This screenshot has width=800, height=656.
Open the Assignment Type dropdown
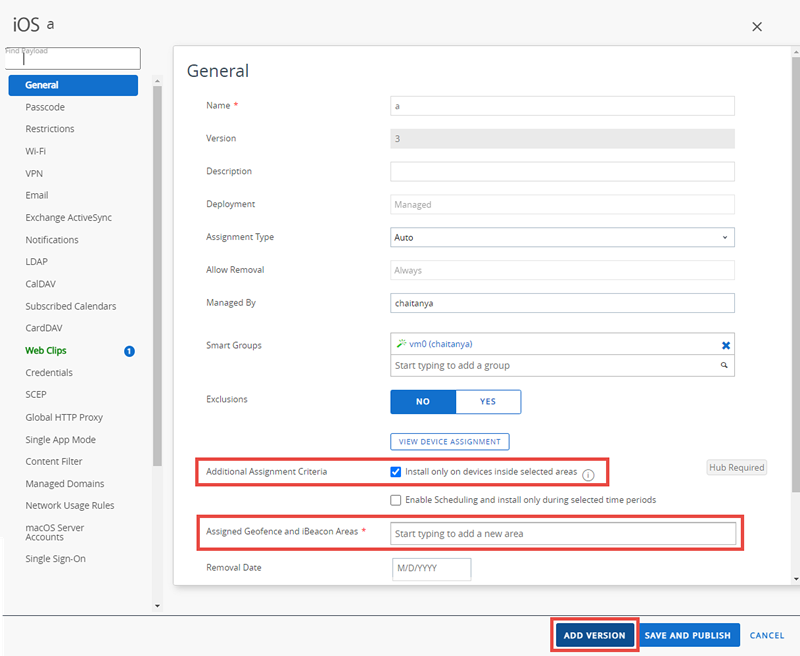point(562,237)
